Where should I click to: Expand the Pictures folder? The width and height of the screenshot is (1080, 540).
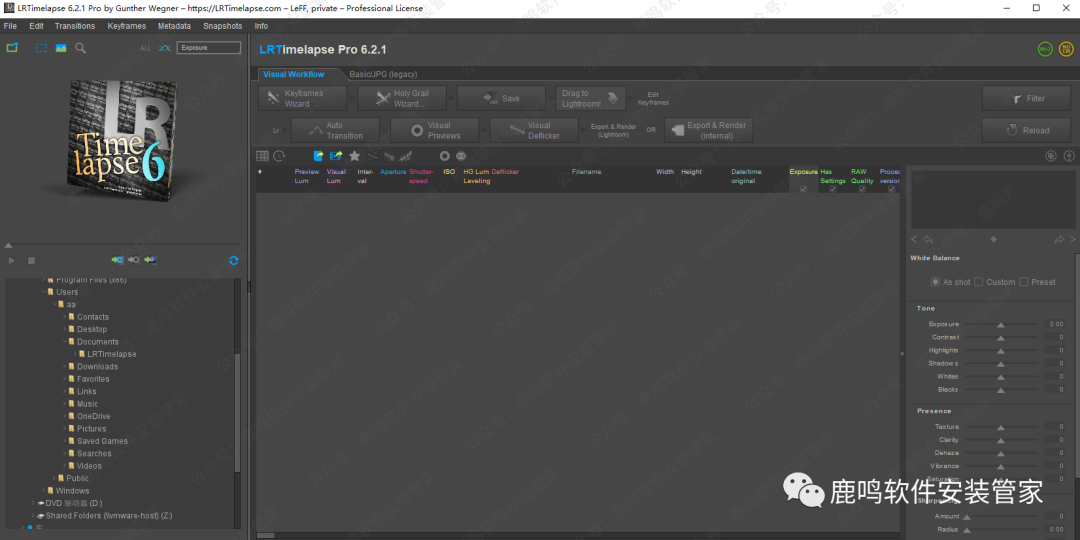pos(64,428)
